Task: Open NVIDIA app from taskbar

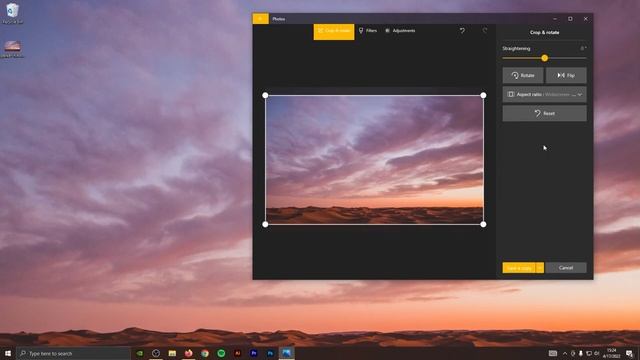Action: pos(140,353)
